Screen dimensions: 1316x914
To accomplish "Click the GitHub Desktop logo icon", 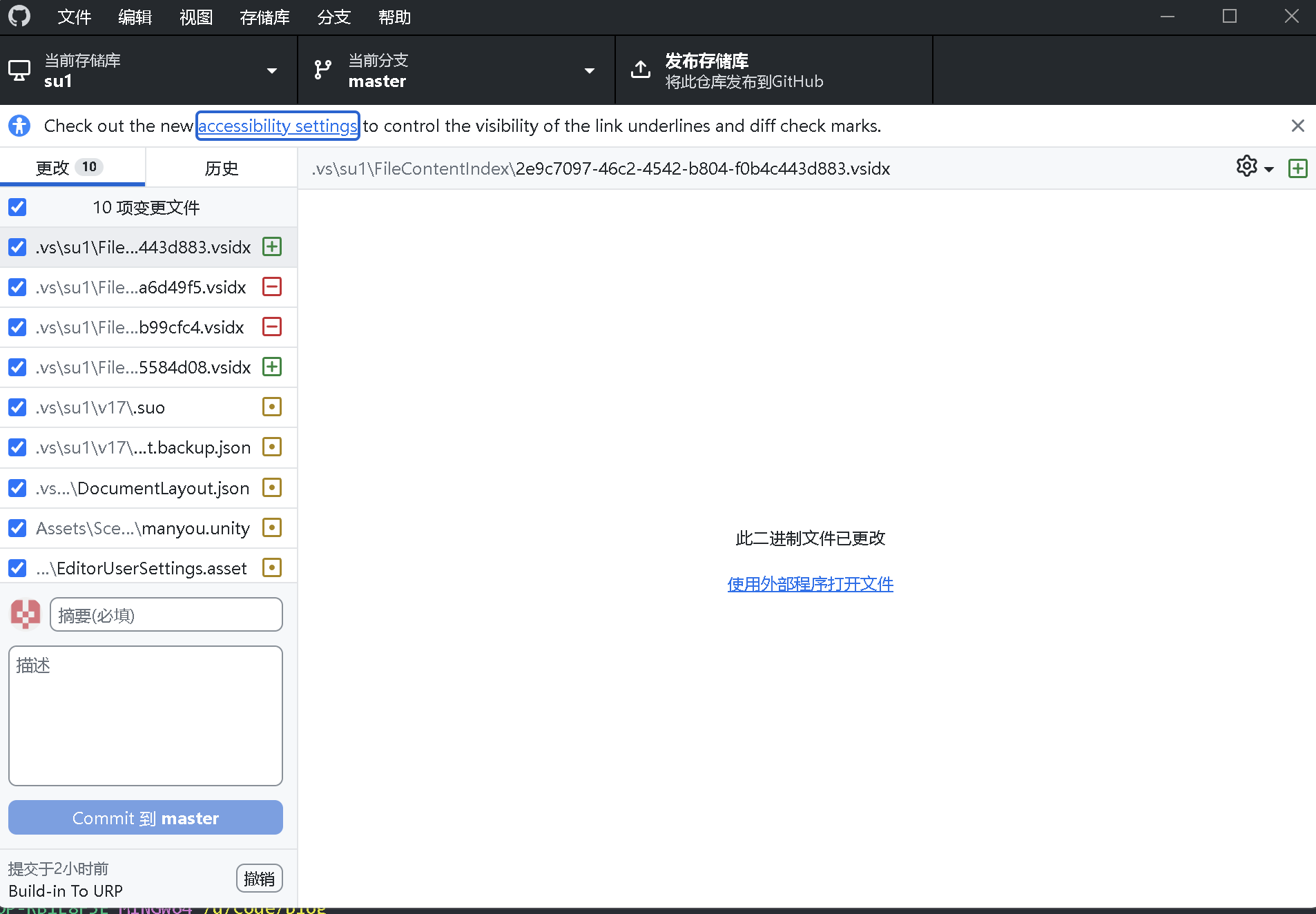I will (x=19, y=16).
